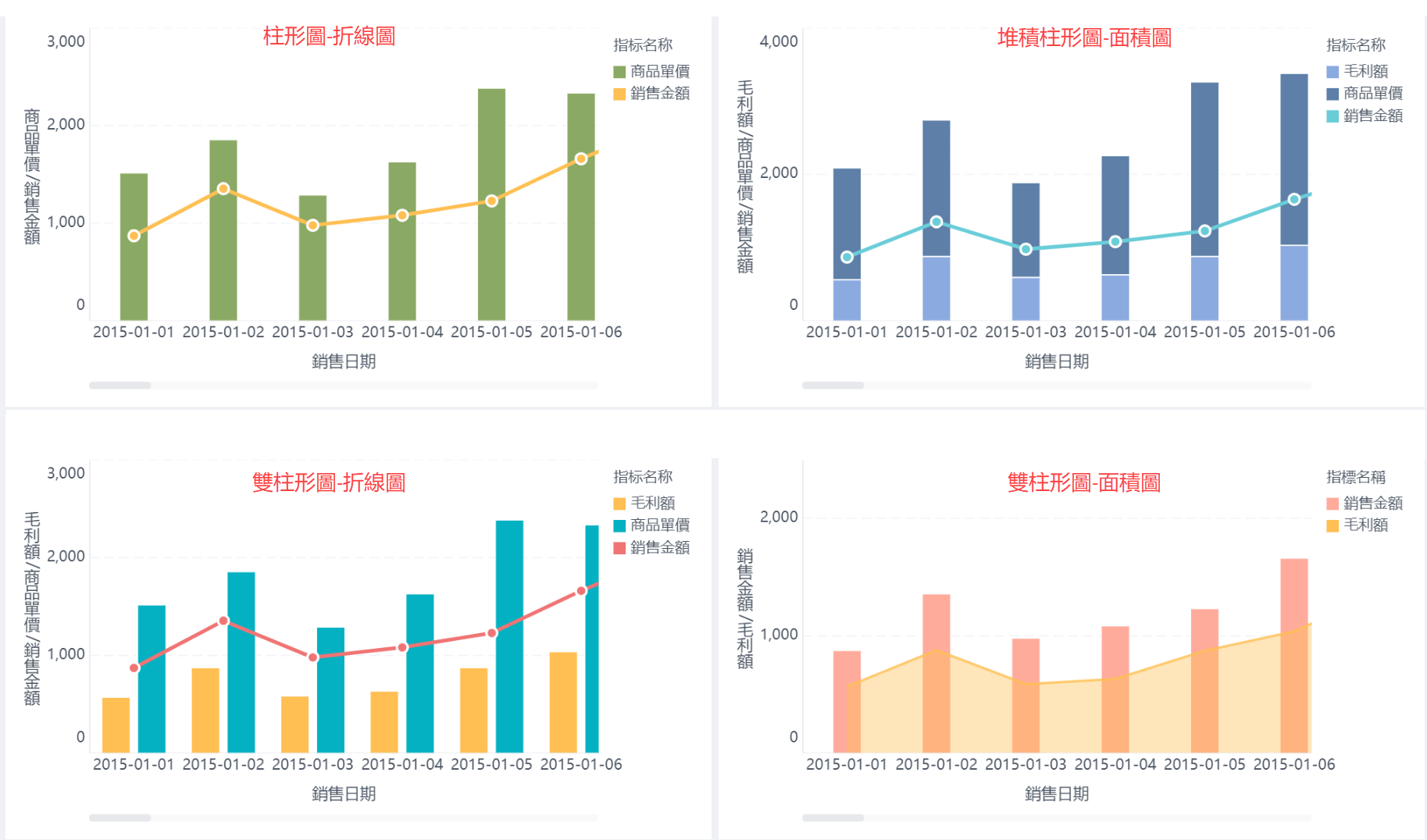Click salmon 2015-01-01 bar in 雙柱形圖-面積圖
This screenshot has height=840, width=1427.
[x=847, y=702]
